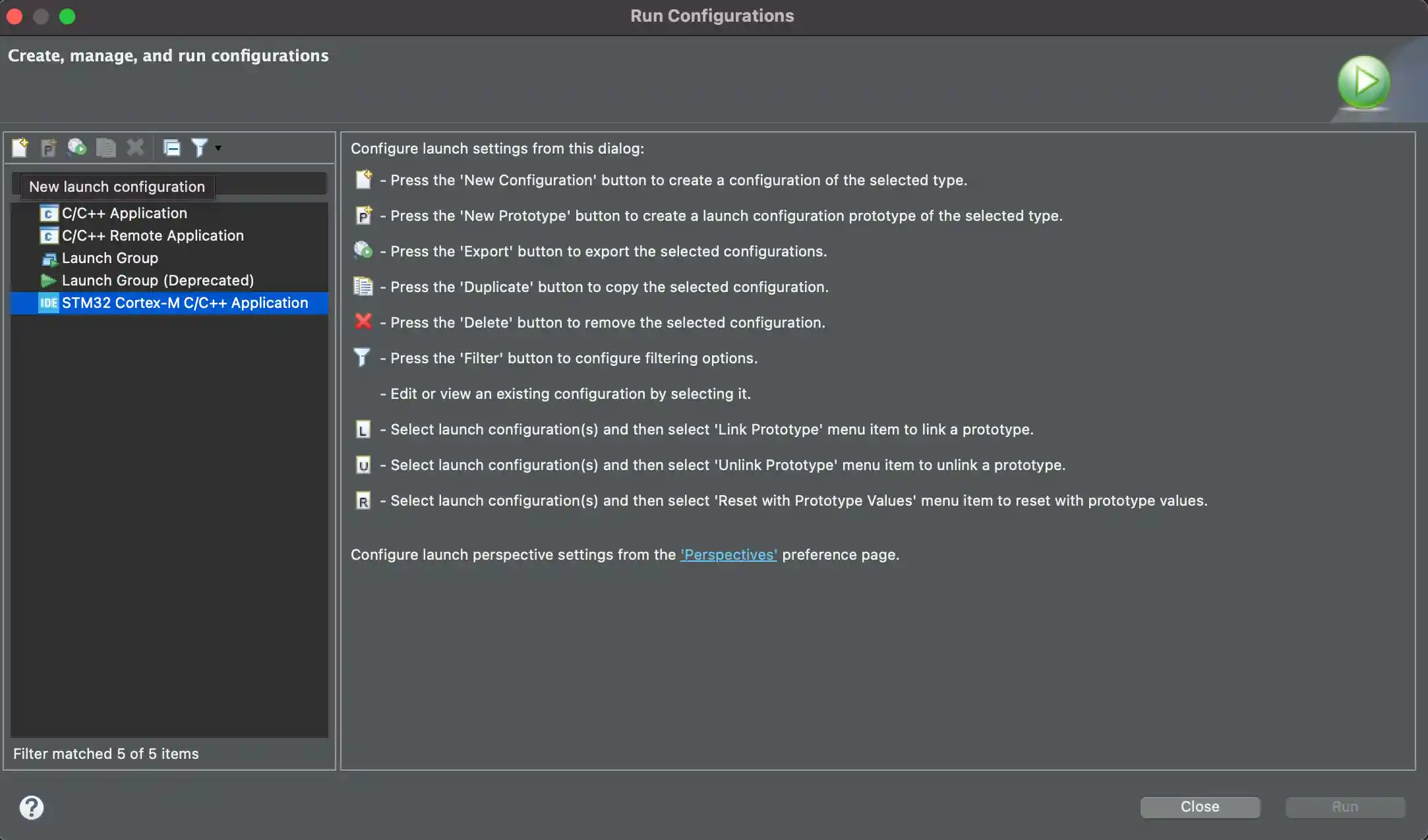Viewport: 1428px width, 840px height.
Task: Select Launch Group (Deprecated)
Action: coord(157,280)
